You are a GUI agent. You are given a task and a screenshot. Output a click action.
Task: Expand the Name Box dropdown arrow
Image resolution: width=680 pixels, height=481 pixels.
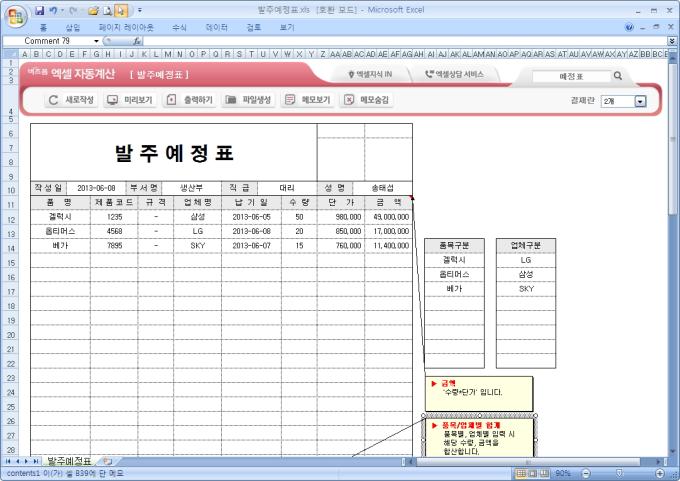tap(96, 41)
